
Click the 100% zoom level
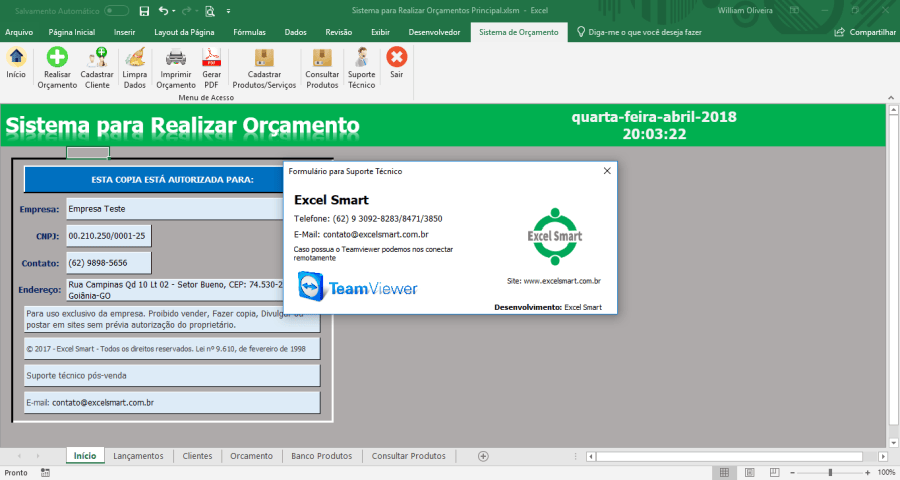point(886,473)
